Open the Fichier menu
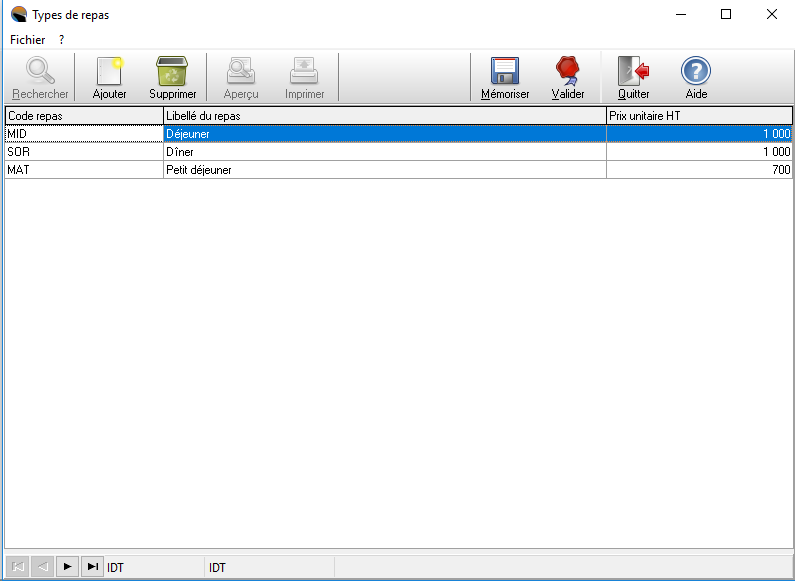The image size is (795, 581). 28,40
